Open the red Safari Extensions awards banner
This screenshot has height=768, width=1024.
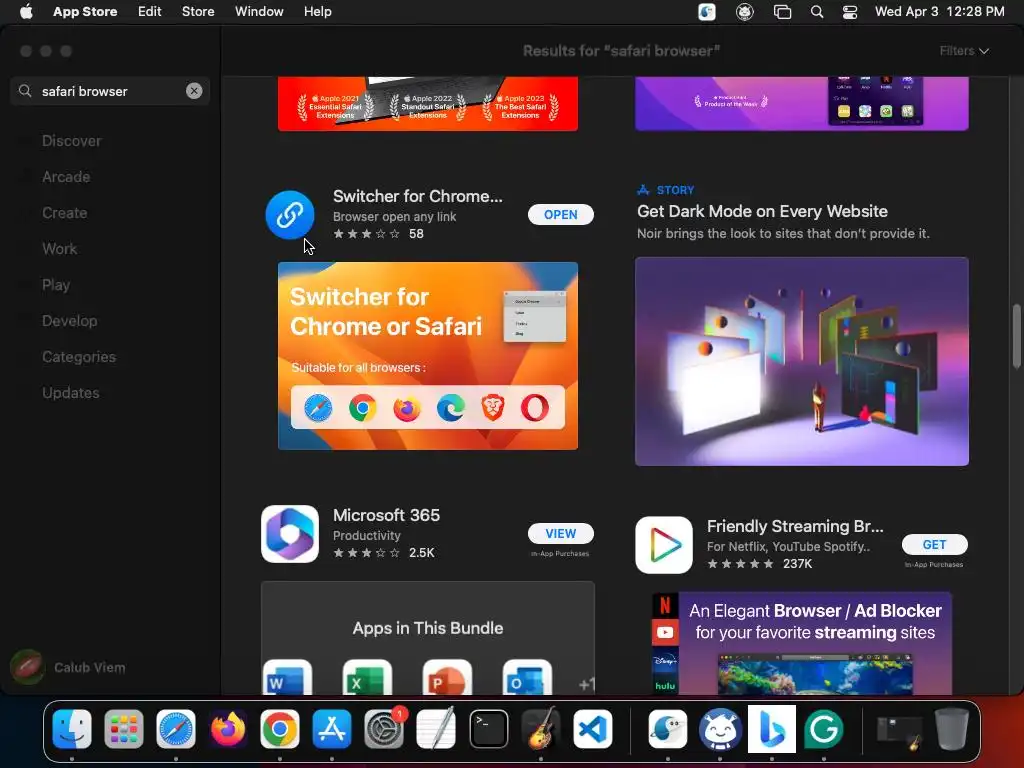tap(428, 103)
